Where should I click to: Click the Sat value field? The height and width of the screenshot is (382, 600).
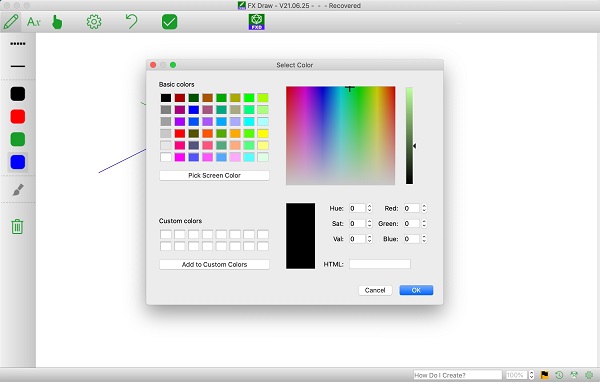tap(357, 224)
